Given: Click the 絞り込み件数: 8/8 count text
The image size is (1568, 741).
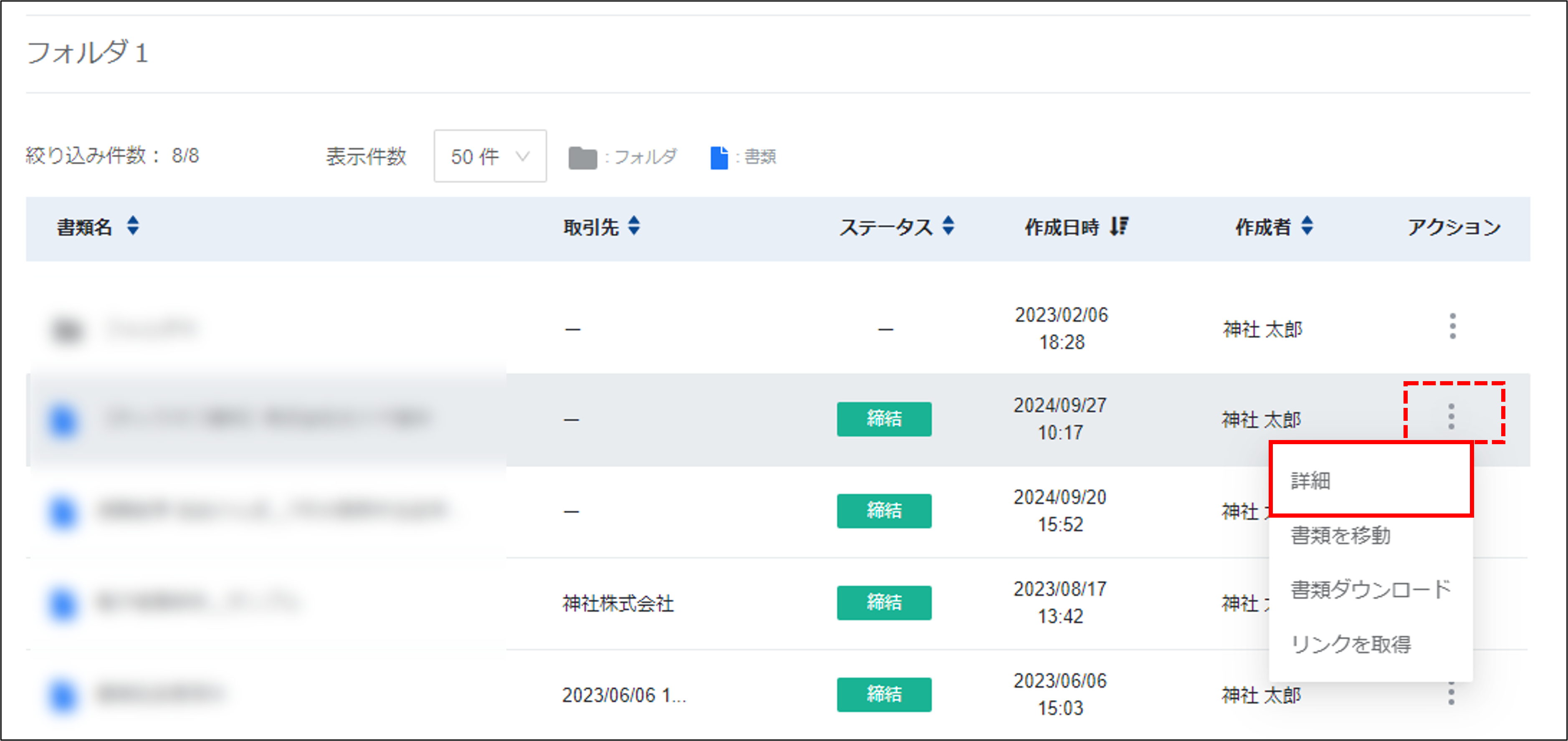Looking at the screenshot, I should 112,156.
